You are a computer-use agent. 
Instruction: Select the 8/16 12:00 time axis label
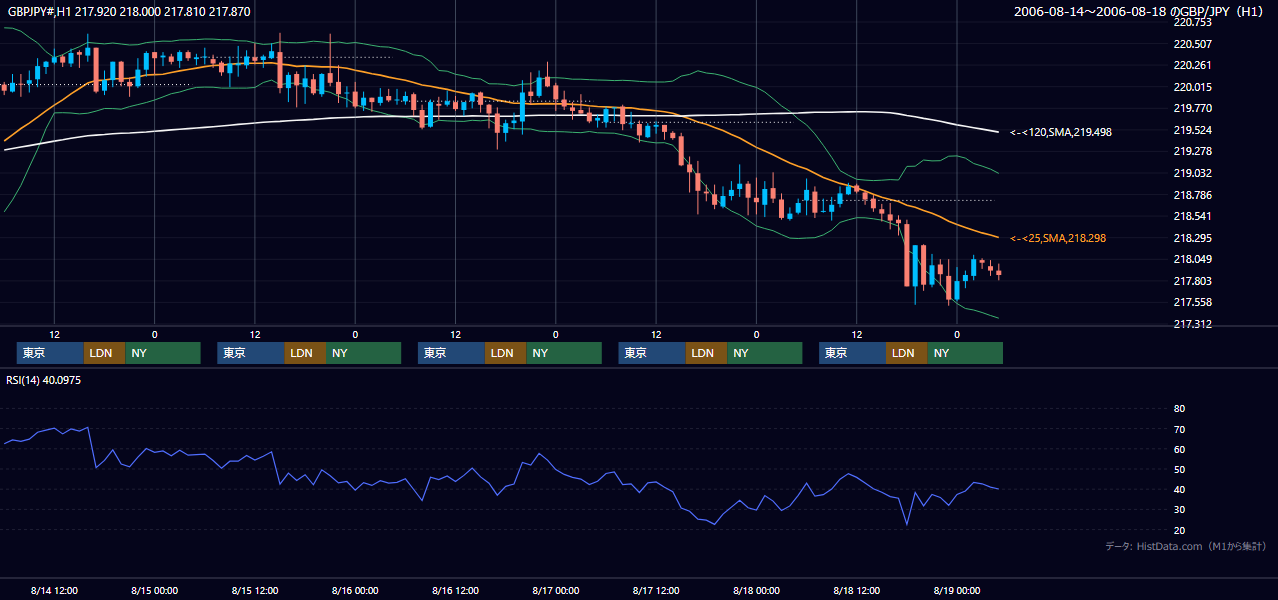click(x=455, y=590)
